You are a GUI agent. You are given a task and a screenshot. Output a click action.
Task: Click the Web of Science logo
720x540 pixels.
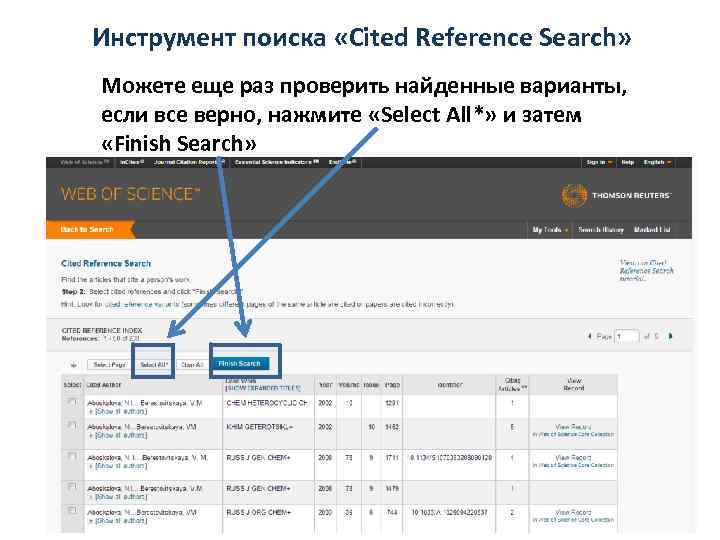click(x=130, y=194)
